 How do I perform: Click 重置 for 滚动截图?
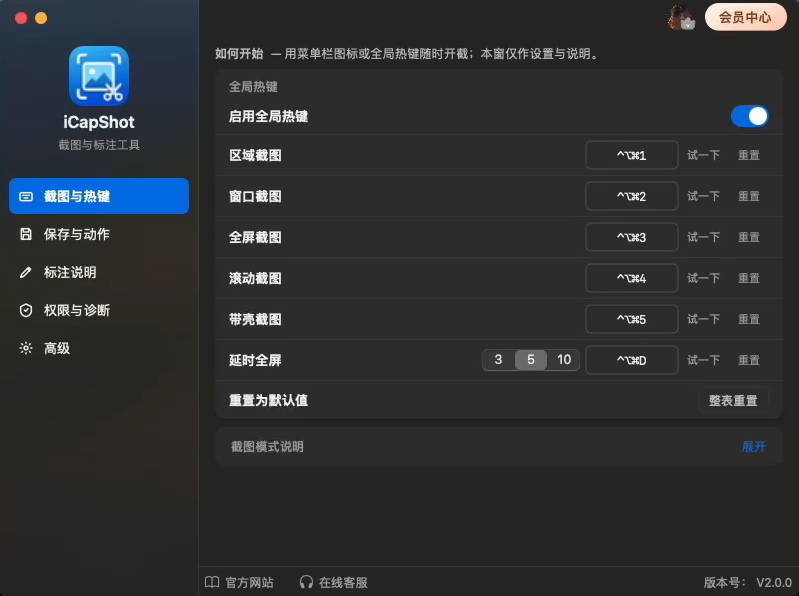tap(749, 278)
